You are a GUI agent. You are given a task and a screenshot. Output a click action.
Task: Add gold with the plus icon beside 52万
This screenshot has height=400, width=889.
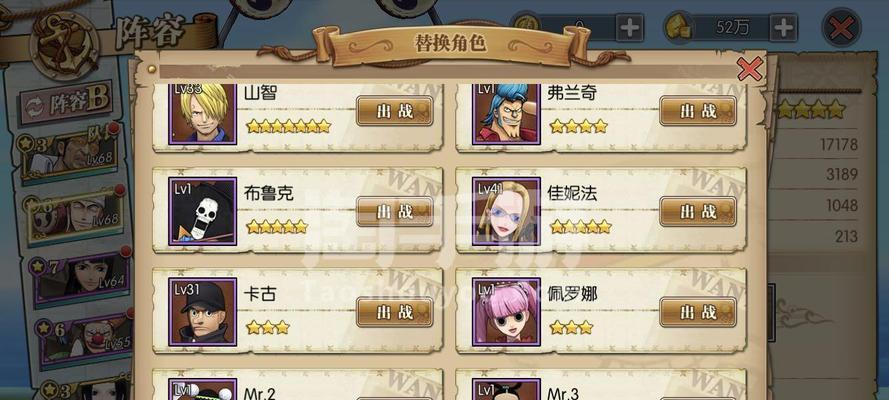click(783, 27)
